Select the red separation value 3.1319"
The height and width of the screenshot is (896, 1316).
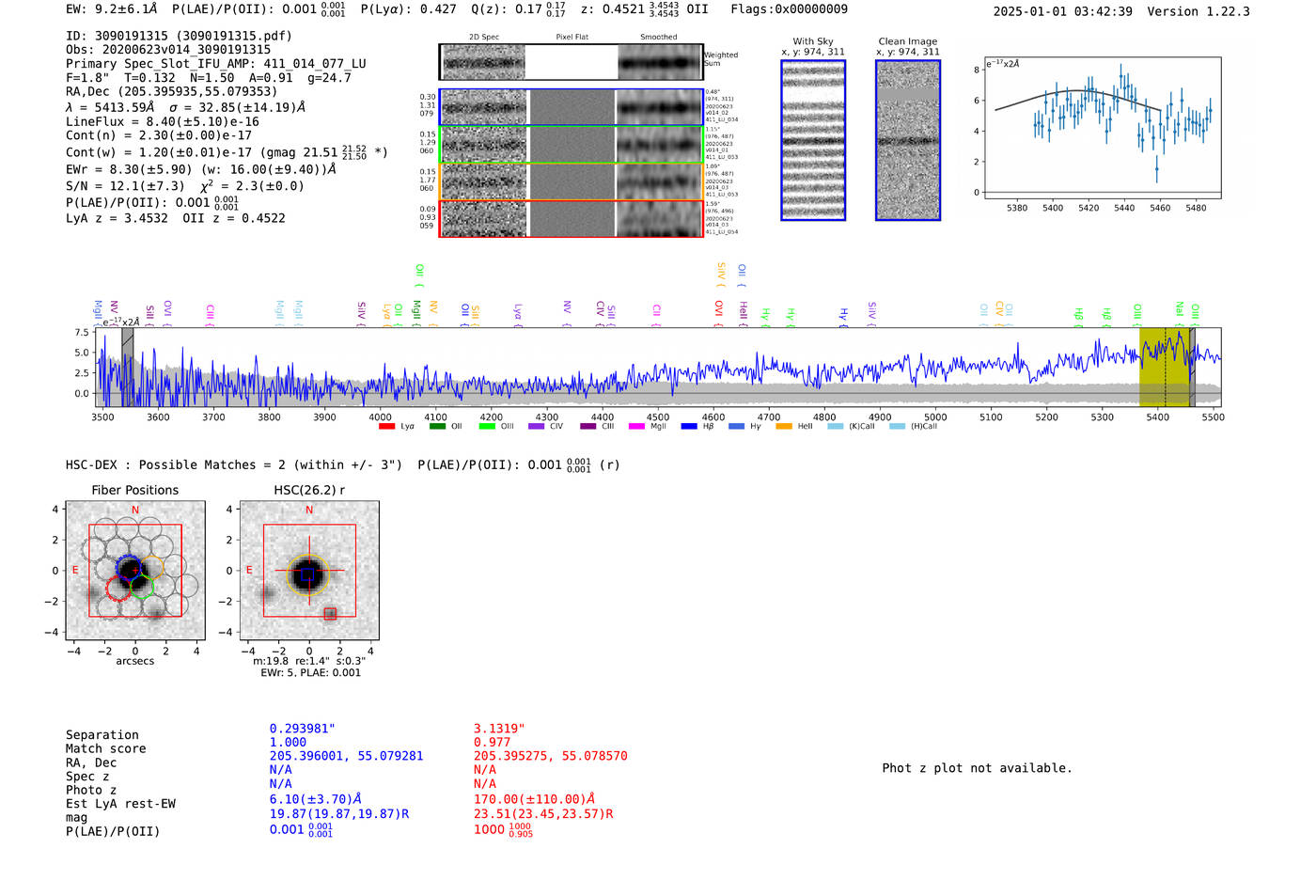499,729
